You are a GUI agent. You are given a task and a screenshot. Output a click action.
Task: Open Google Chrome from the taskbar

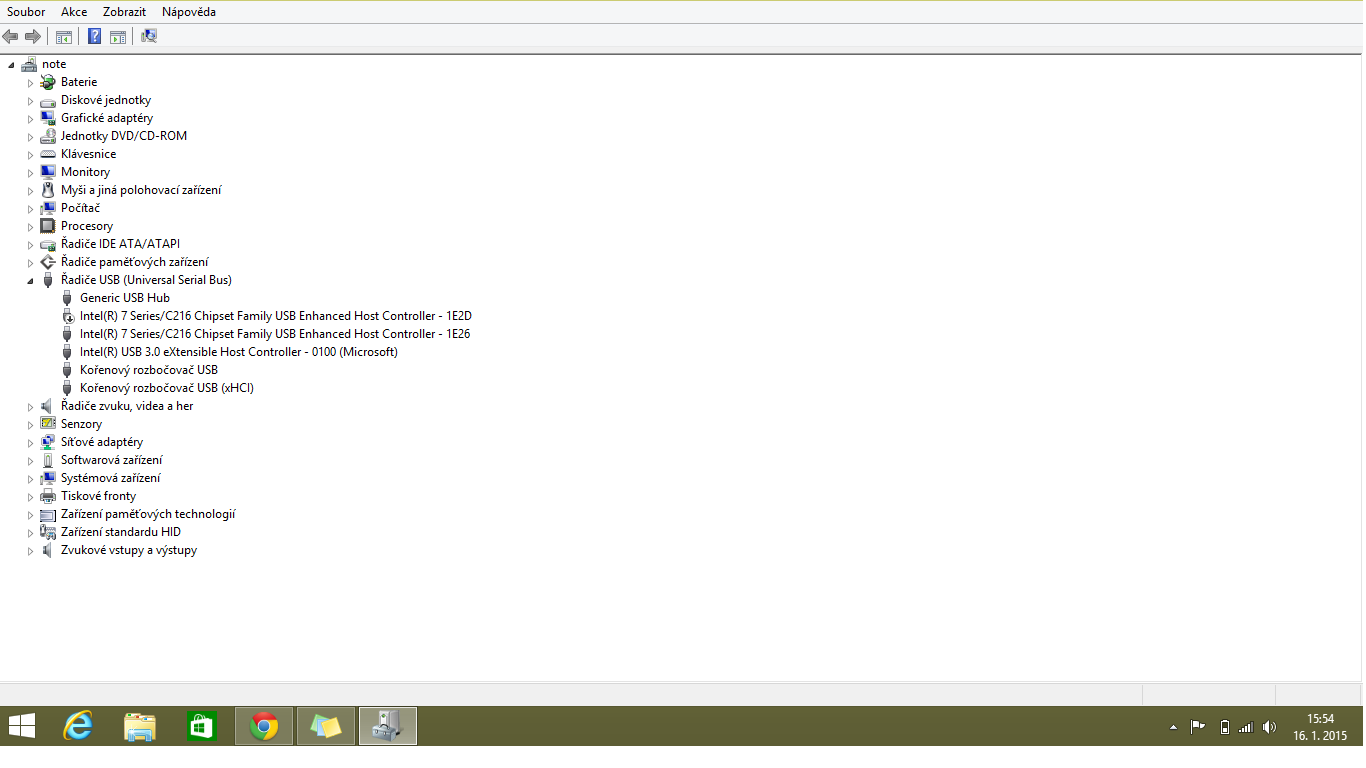click(264, 726)
